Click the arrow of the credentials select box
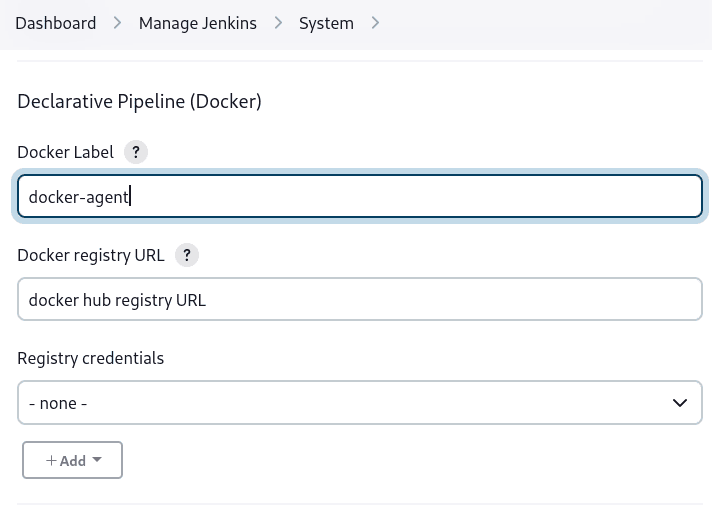 point(680,403)
